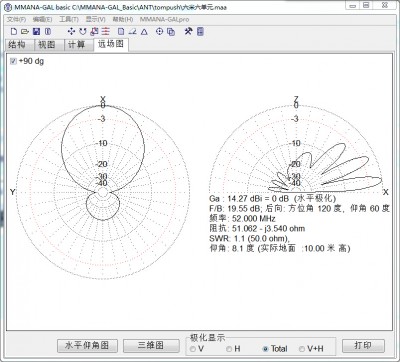Open the 工具(T) menu

coord(69,19)
